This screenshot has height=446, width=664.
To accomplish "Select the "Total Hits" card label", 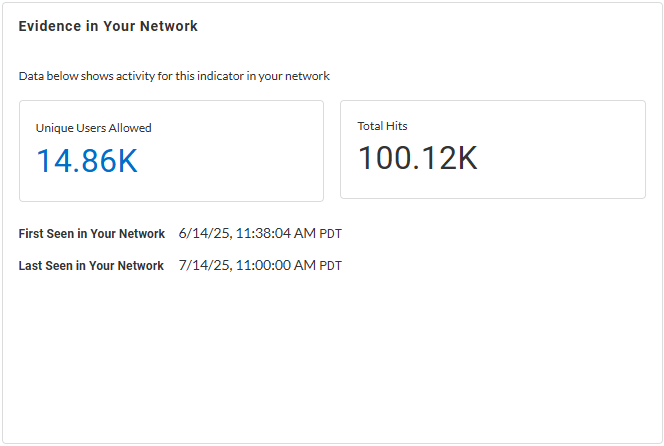I will coord(383,126).
